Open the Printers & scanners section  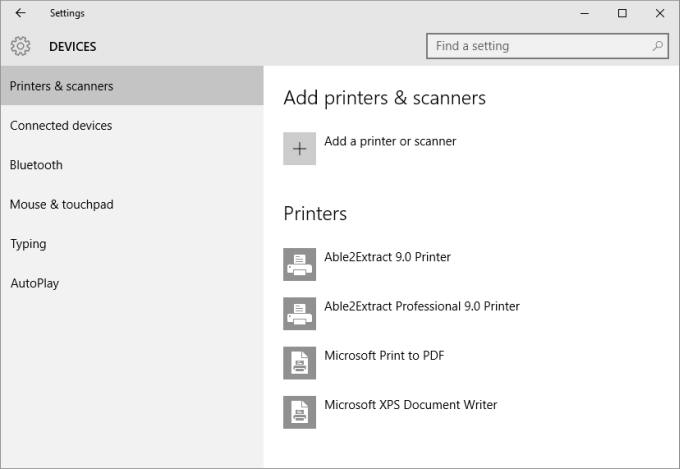pos(132,86)
